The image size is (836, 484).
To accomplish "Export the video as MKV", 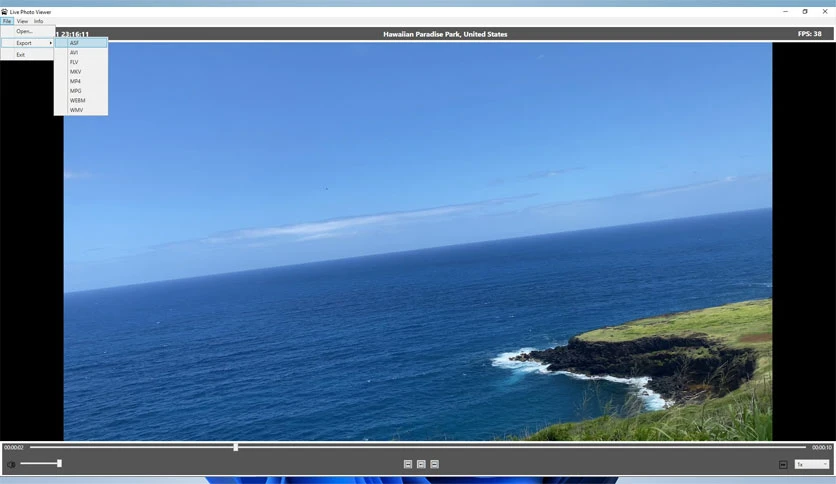I will 81,72.
